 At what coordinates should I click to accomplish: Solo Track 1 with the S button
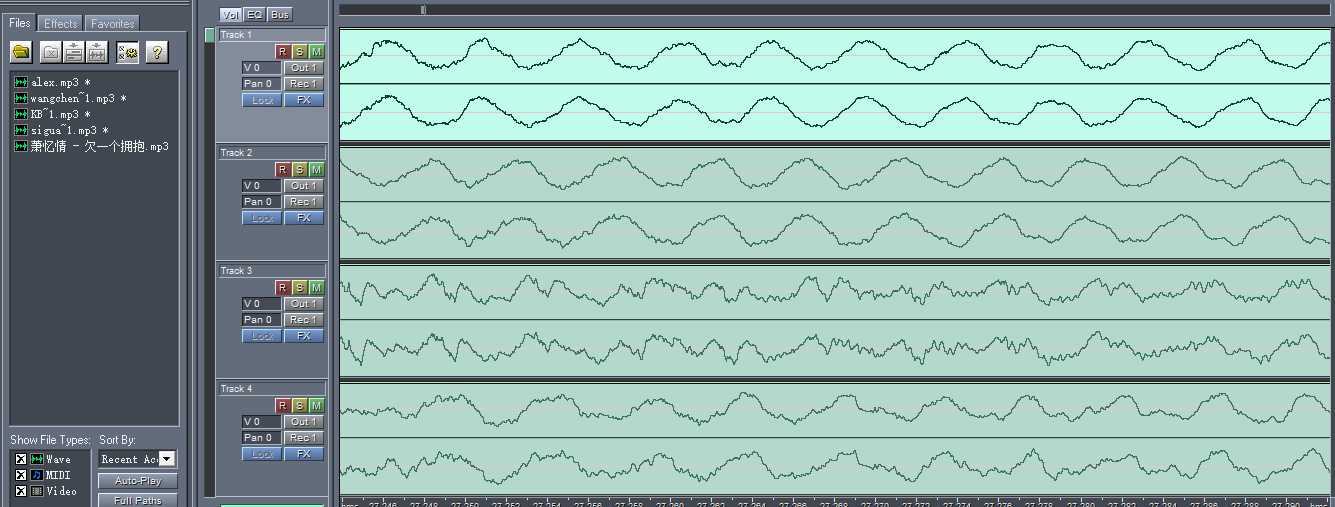[x=300, y=51]
